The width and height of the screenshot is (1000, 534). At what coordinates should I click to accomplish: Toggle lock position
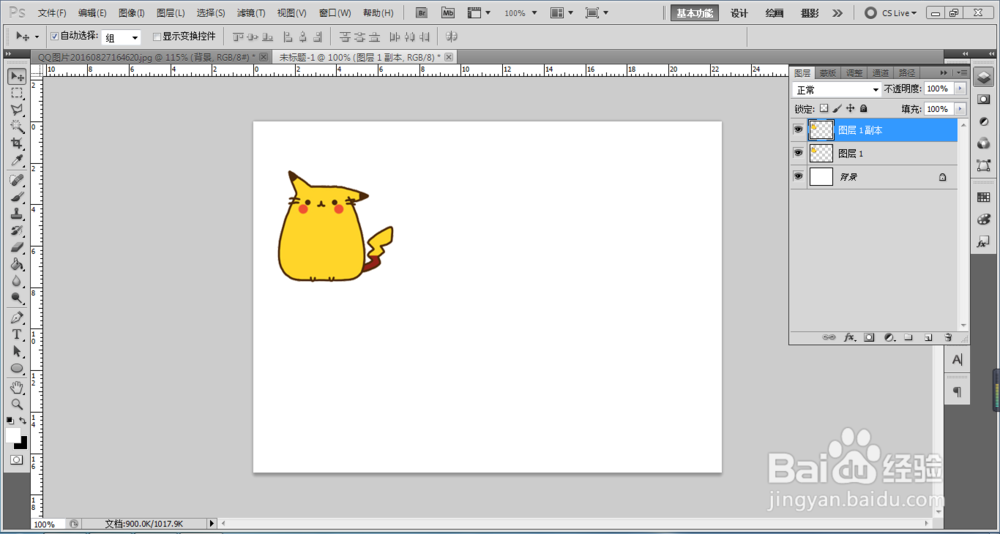(850, 108)
